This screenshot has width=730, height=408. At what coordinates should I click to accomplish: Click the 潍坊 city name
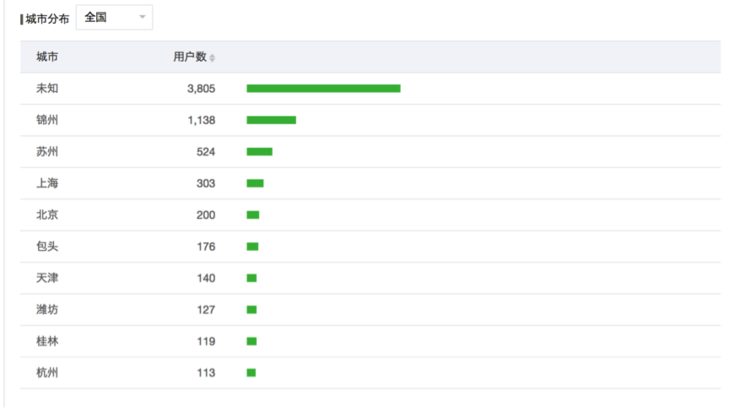pyautogui.click(x=47, y=310)
